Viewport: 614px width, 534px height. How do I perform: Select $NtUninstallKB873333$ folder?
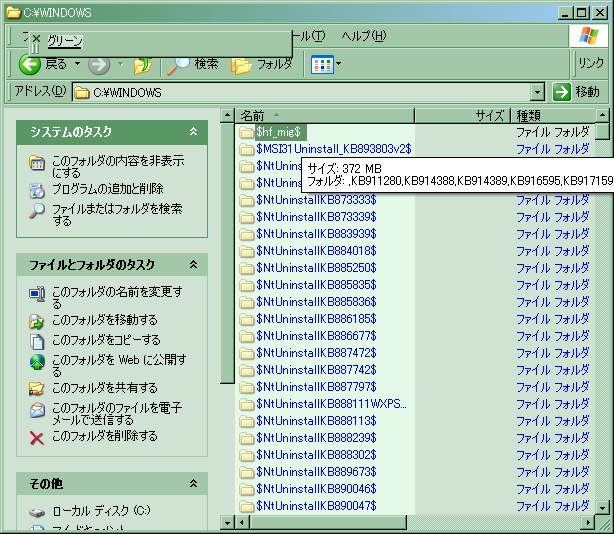(x=316, y=200)
